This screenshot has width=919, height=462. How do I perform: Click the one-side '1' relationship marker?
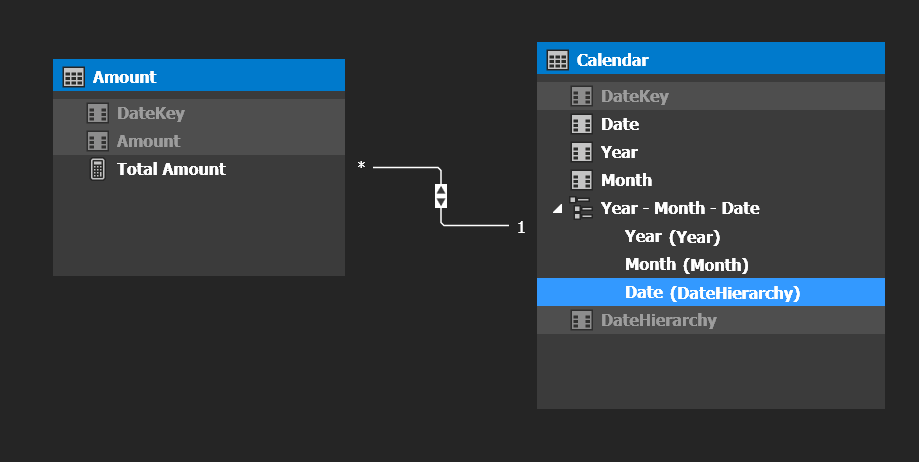click(521, 227)
